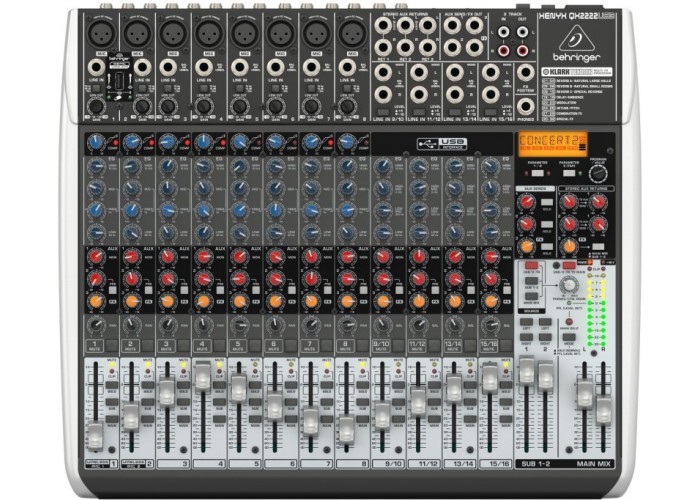Adjust channel 2 COMP knob
This screenshot has width=700, height=500.
[132, 142]
